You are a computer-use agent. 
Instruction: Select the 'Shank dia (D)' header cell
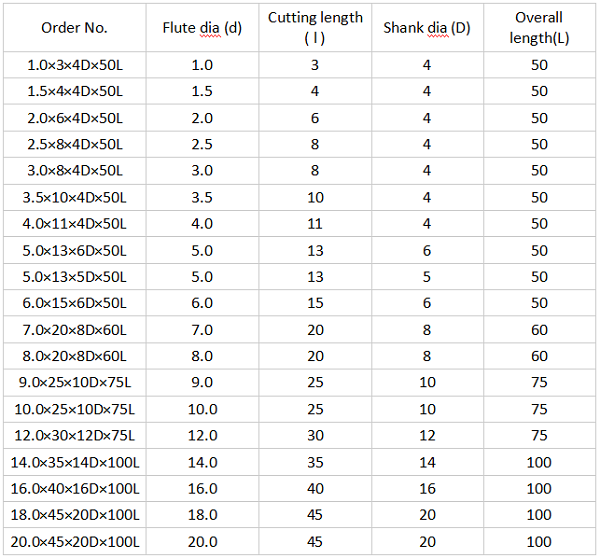click(427, 28)
